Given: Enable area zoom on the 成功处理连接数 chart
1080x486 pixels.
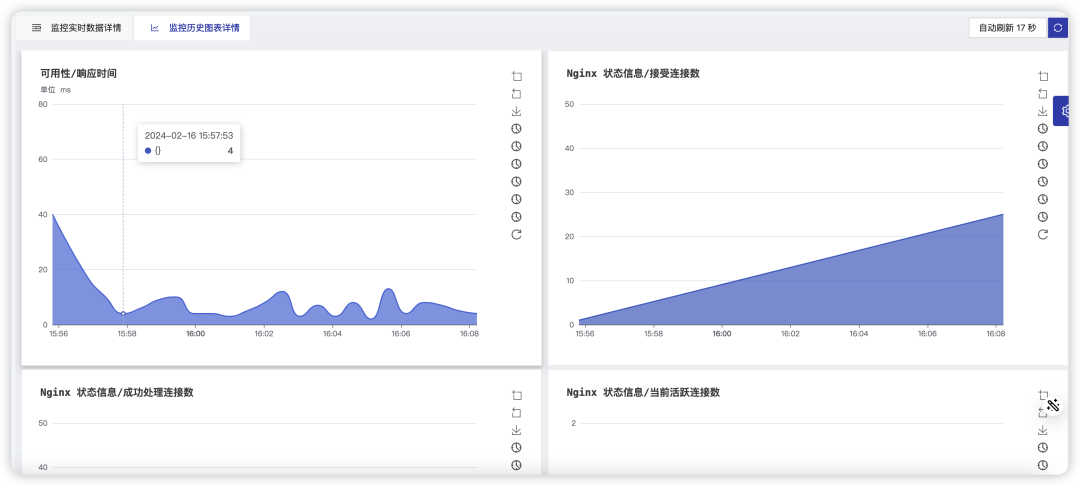Looking at the screenshot, I should click(517, 395).
